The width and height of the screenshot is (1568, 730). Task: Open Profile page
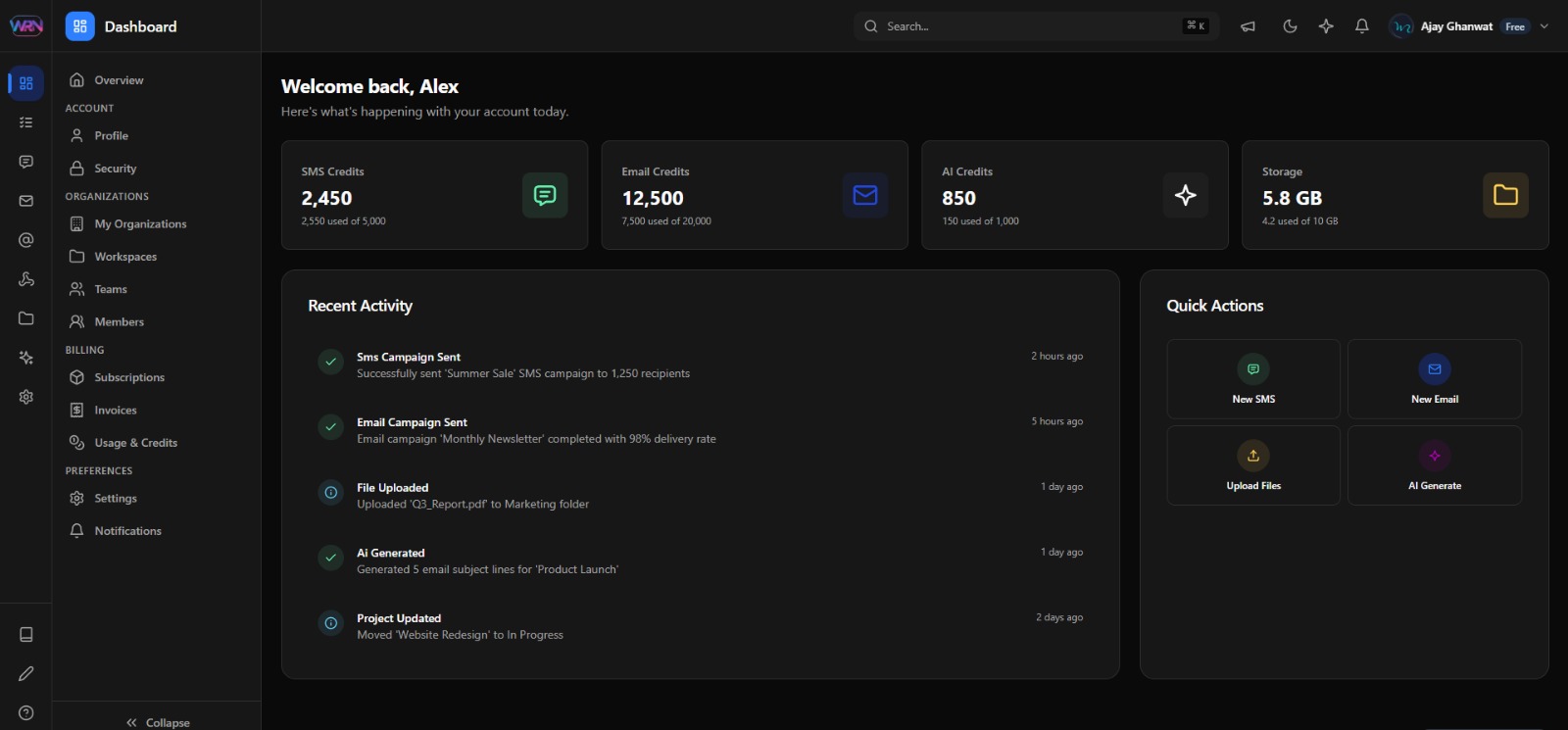(x=157, y=135)
